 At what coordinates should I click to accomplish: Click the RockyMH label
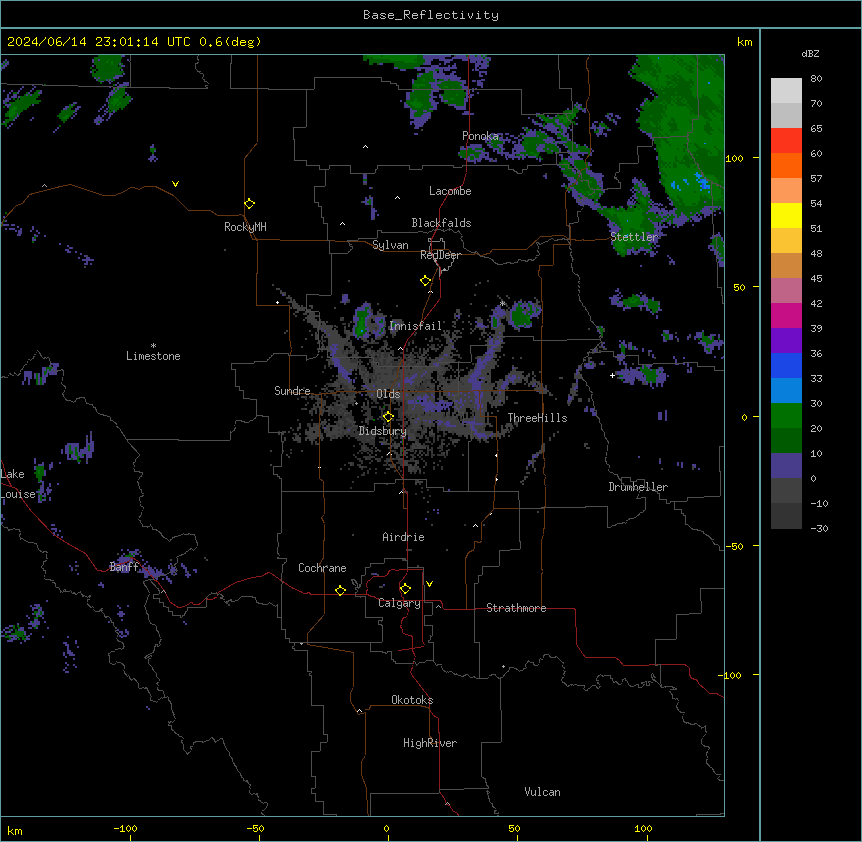[x=245, y=227]
